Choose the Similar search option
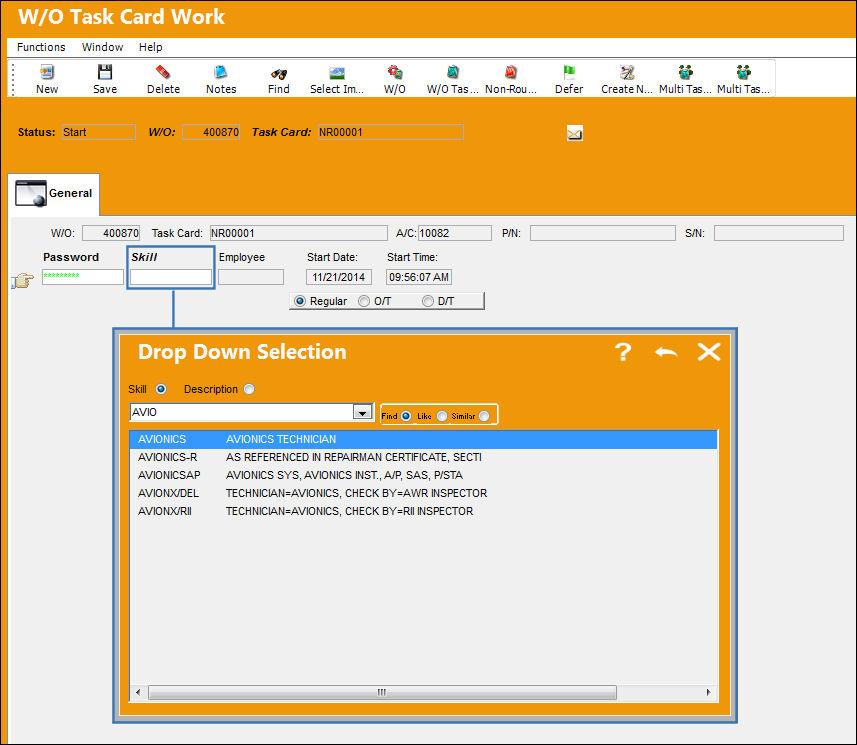Screen dimensions: 857x745 [x=484, y=416]
